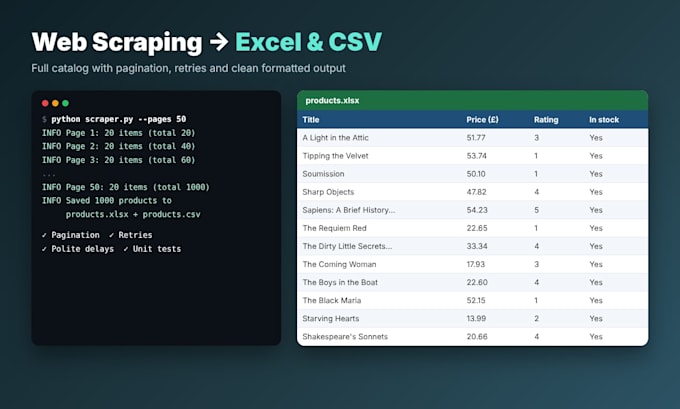Select the 'Sapiens: A Brief History...' cell
680x409 pixels.
349,210
